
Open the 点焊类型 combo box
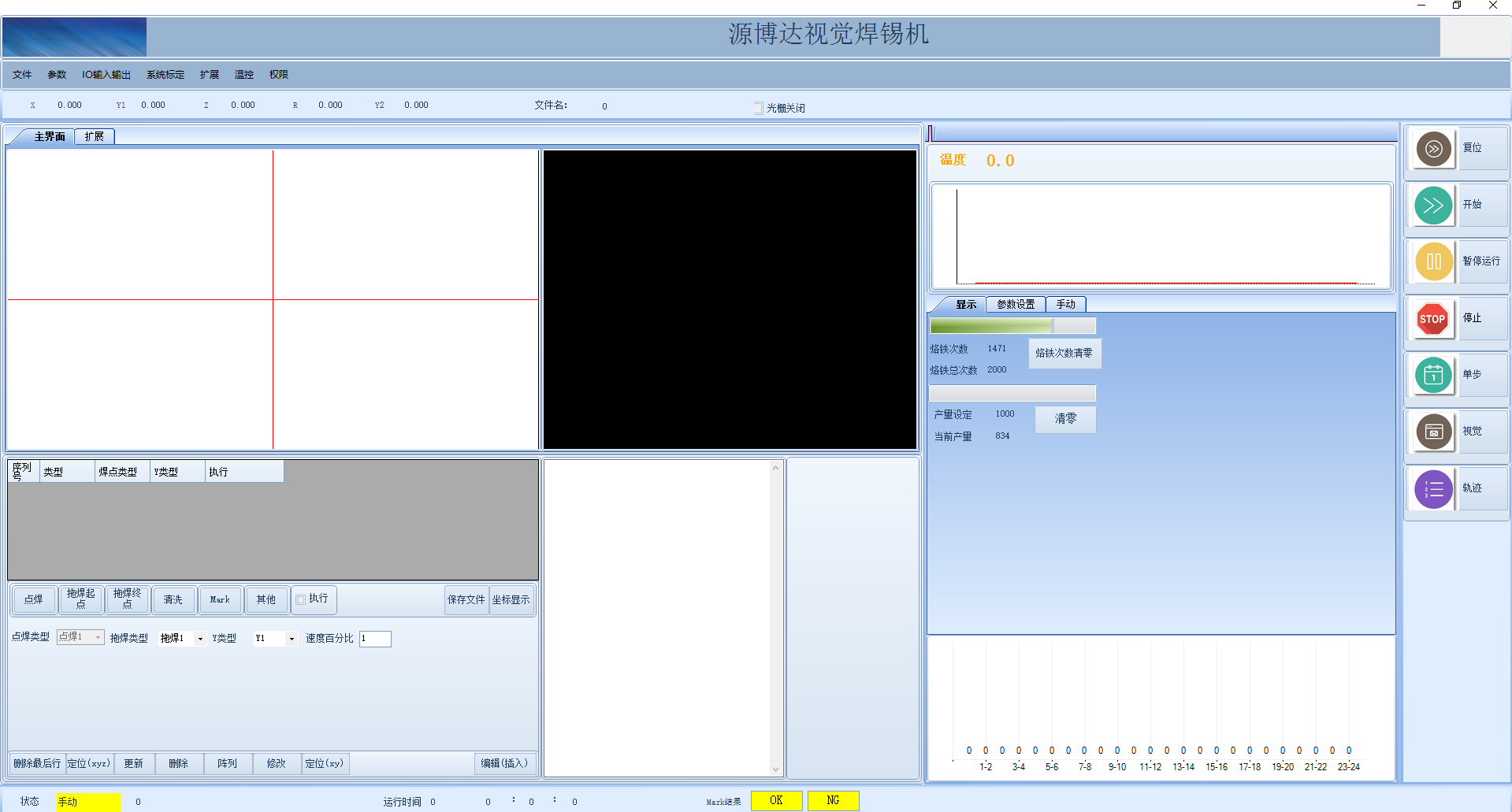click(80, 637)
